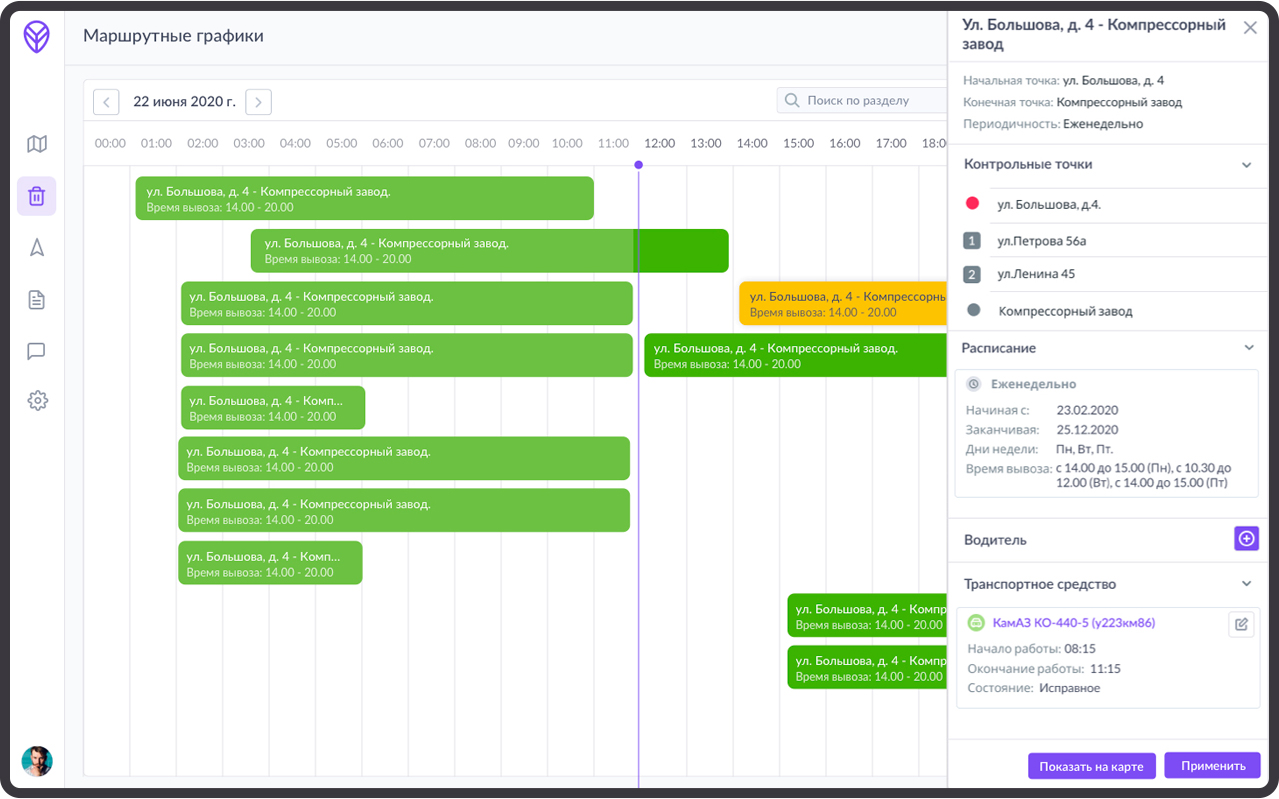The image size is (1279, 799).
Task: Open the settings gear sidebar icon
Action: [37, 401]
